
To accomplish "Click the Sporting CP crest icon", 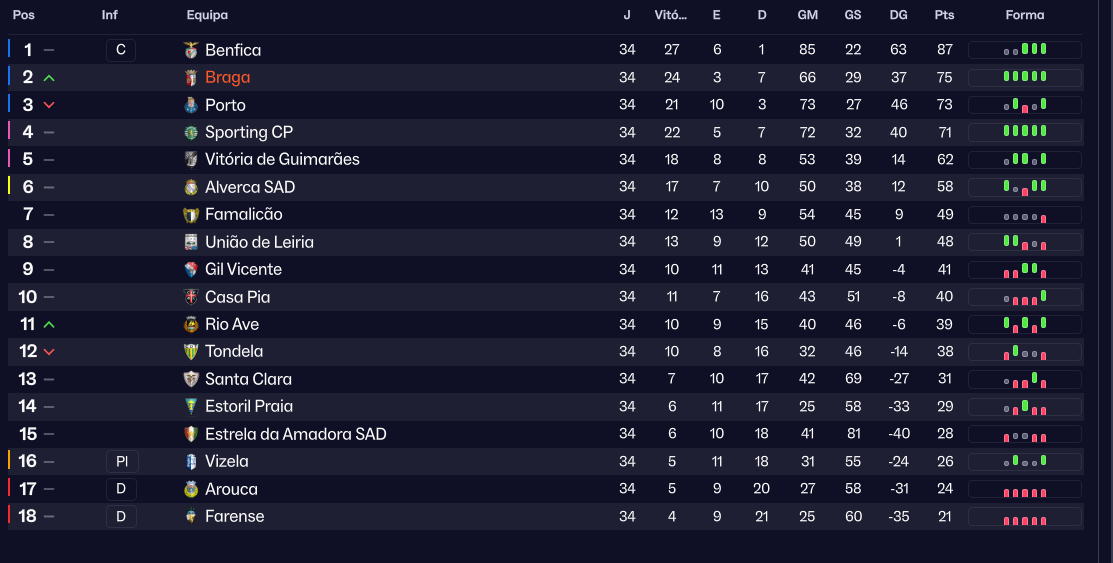I will pyautogui.click(x=191, y=132).
